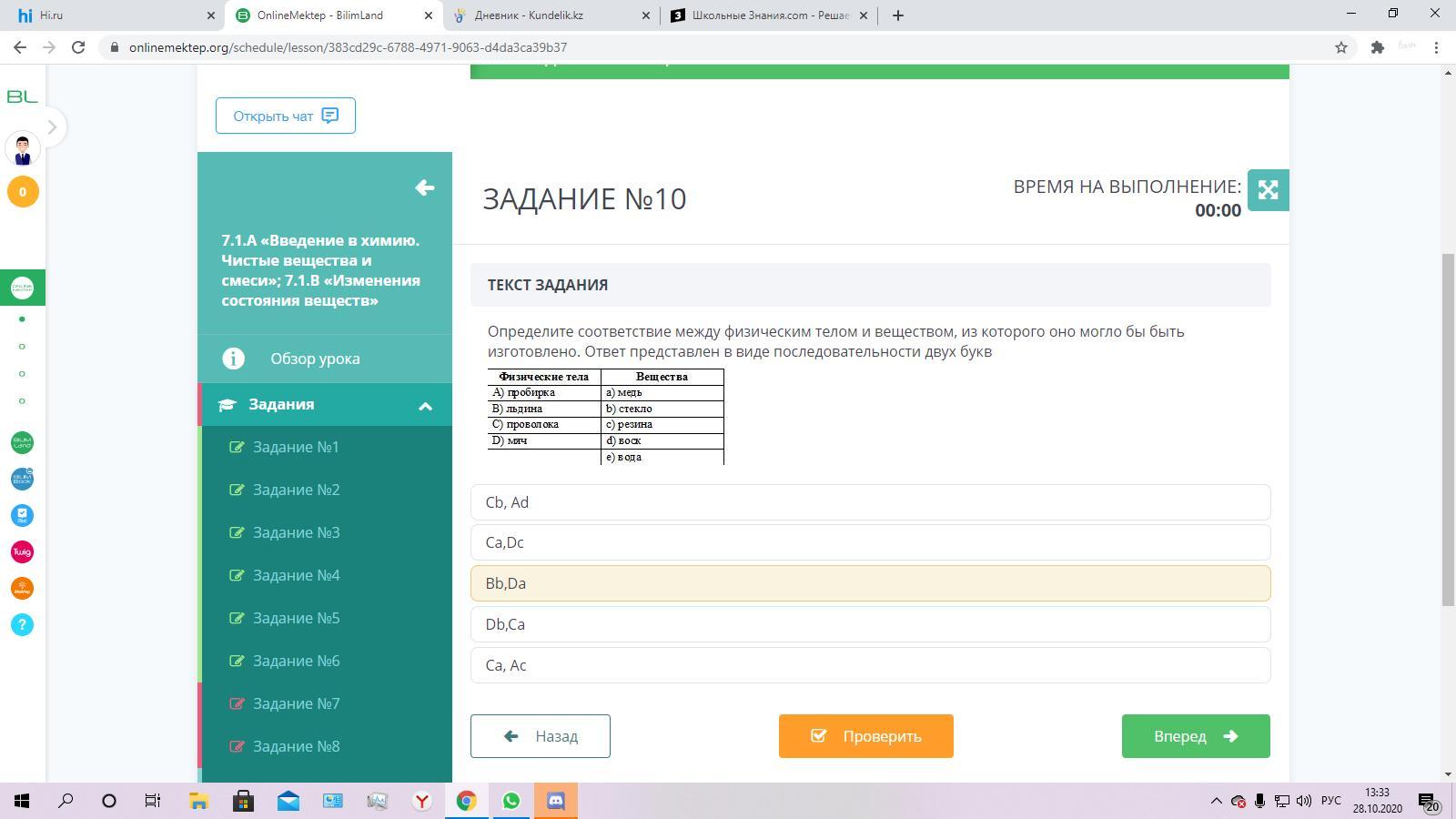Expand the left rail with the chevron arrow
This screenshot has width=1456, height=819.
click(x=52, y=127)
